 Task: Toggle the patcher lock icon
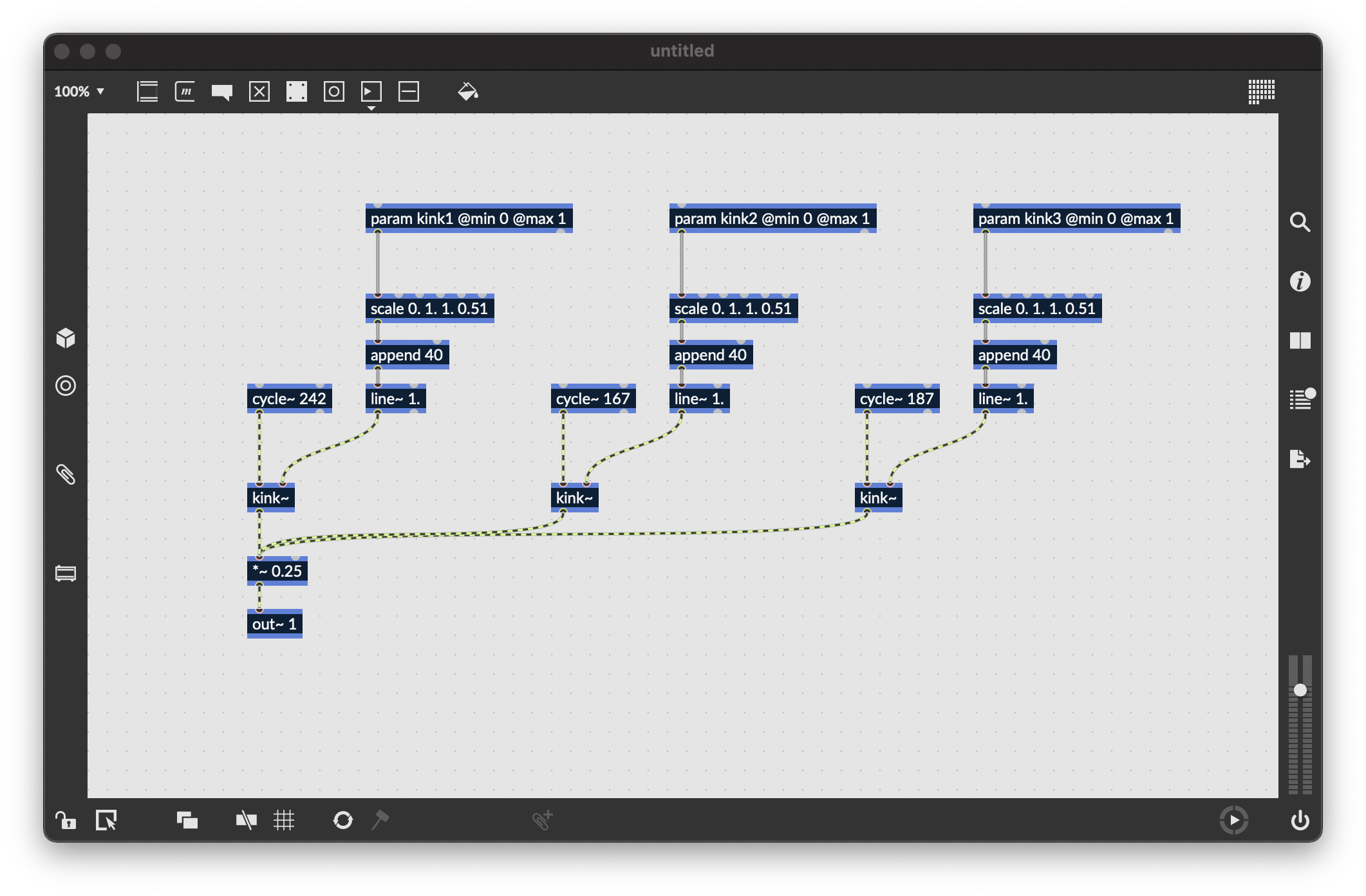coord(65,820)
